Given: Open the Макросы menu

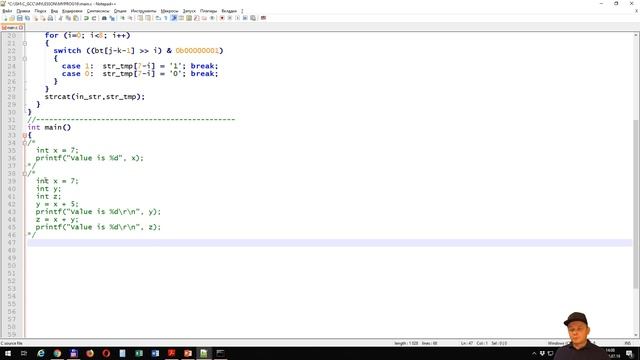Looking at the screenshot, I should click(169, 11).
